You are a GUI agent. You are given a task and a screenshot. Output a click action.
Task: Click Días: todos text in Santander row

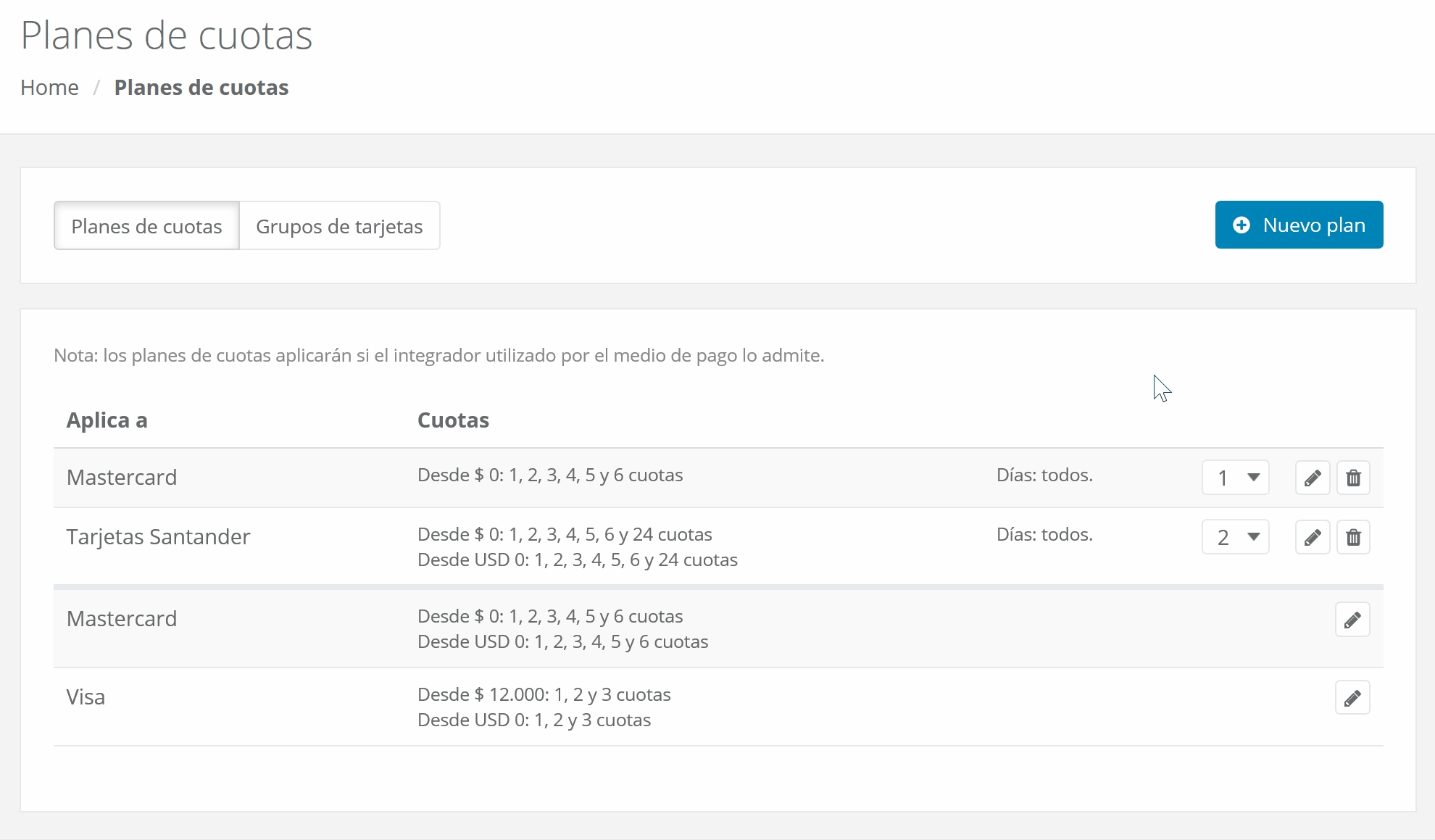(1044, 535)
